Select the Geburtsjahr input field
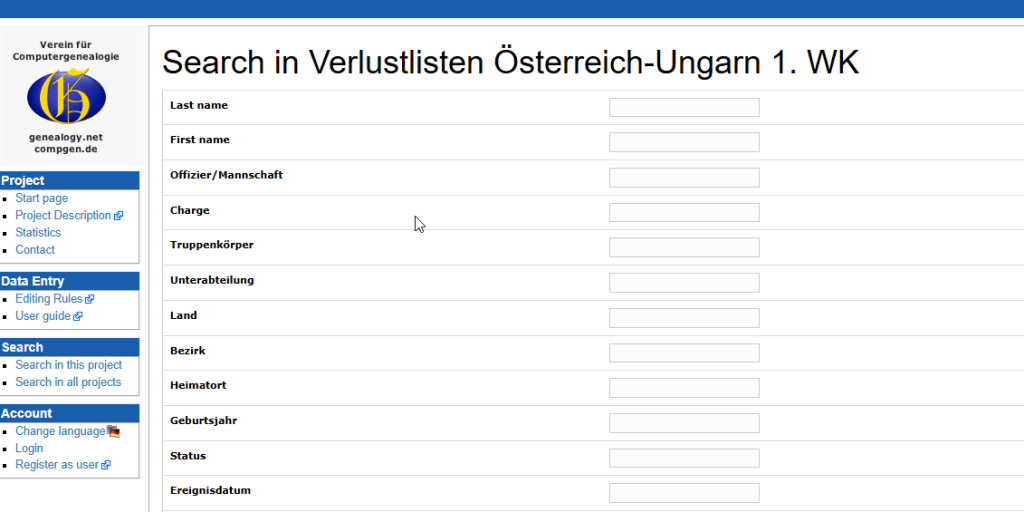 click(684, 423)
